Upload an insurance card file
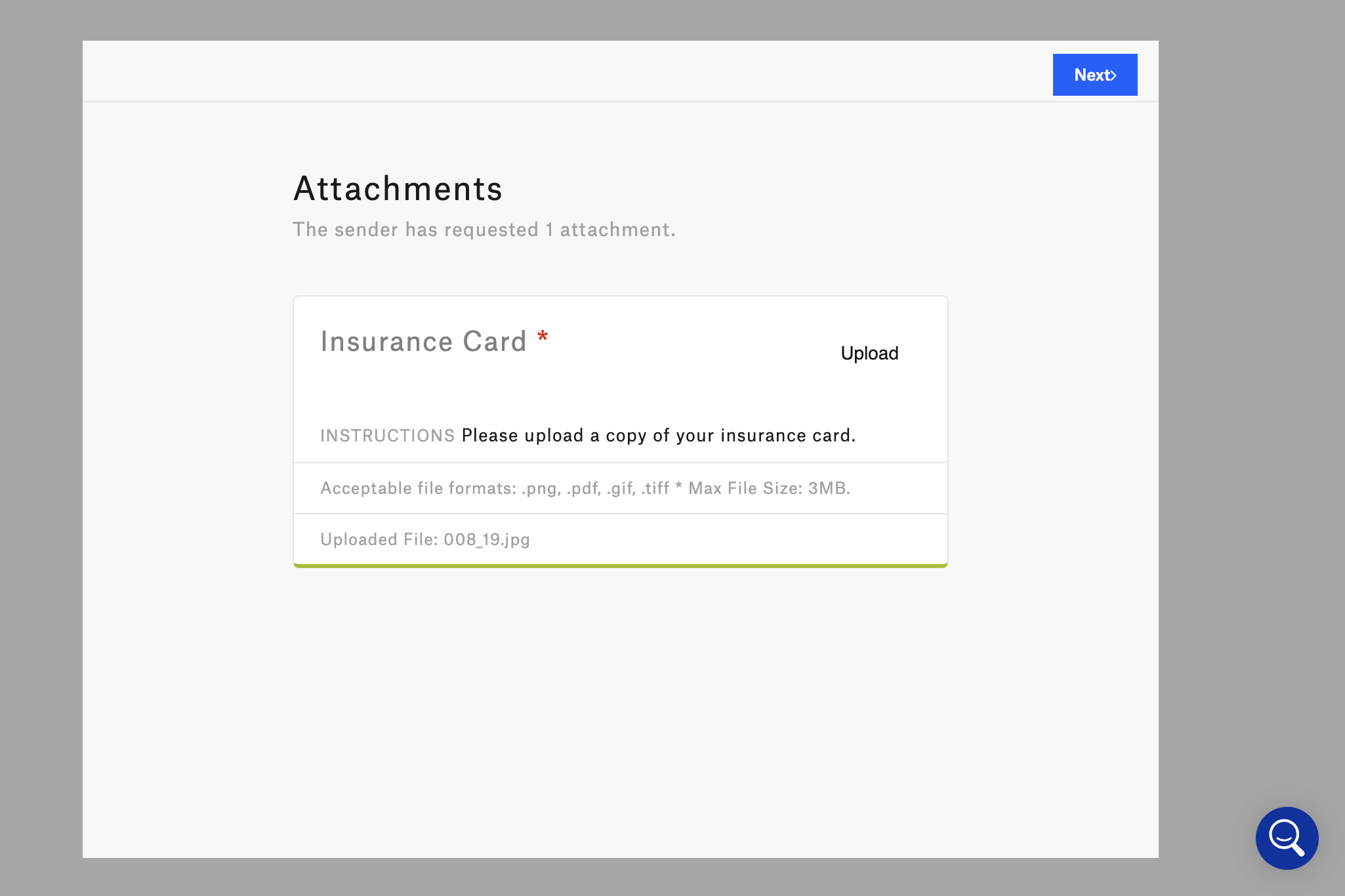1345x896 pixels. (x=869, y=353)
